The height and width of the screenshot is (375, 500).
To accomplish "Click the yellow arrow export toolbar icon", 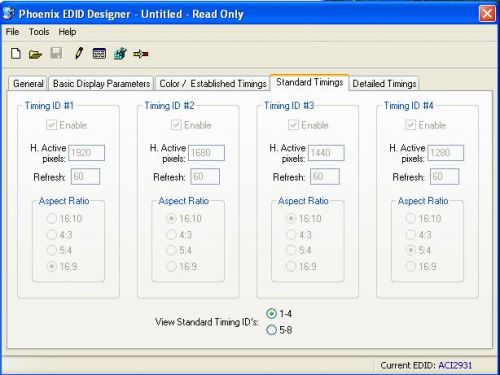I will pos(141,54).
